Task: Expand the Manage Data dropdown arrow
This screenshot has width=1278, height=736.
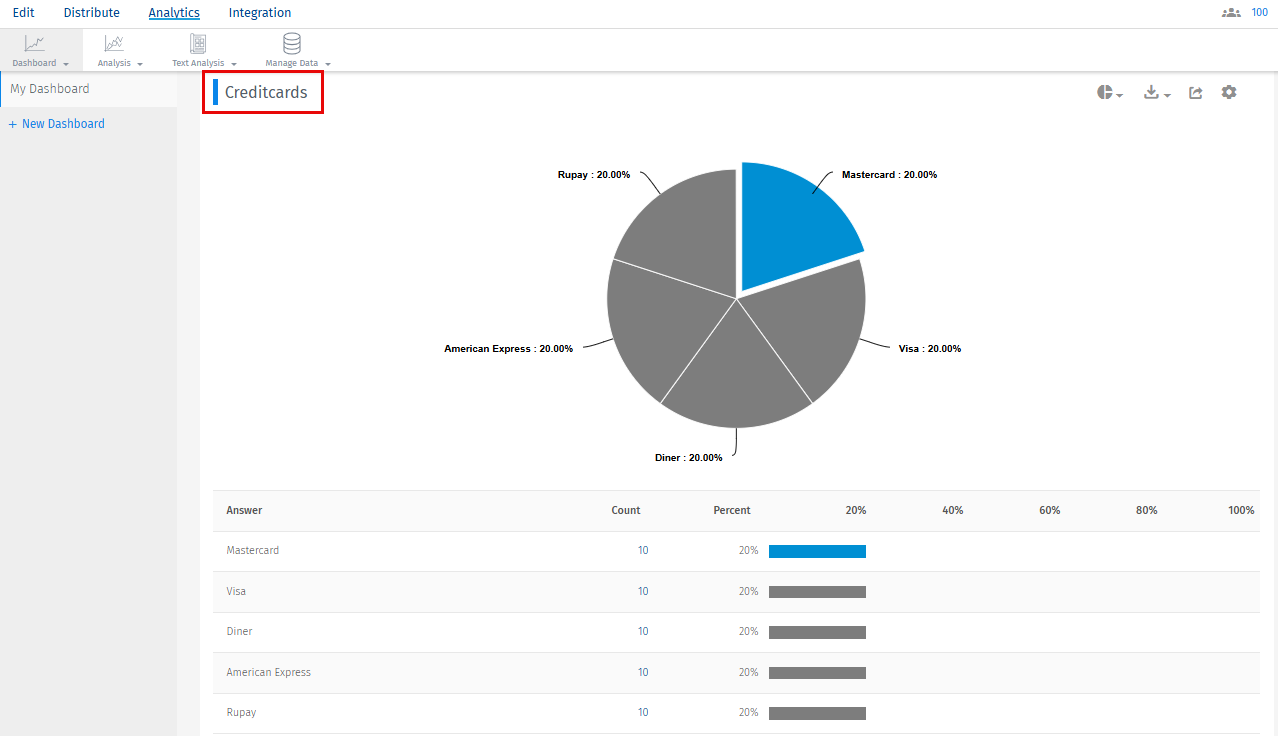Action: [327, 64]
